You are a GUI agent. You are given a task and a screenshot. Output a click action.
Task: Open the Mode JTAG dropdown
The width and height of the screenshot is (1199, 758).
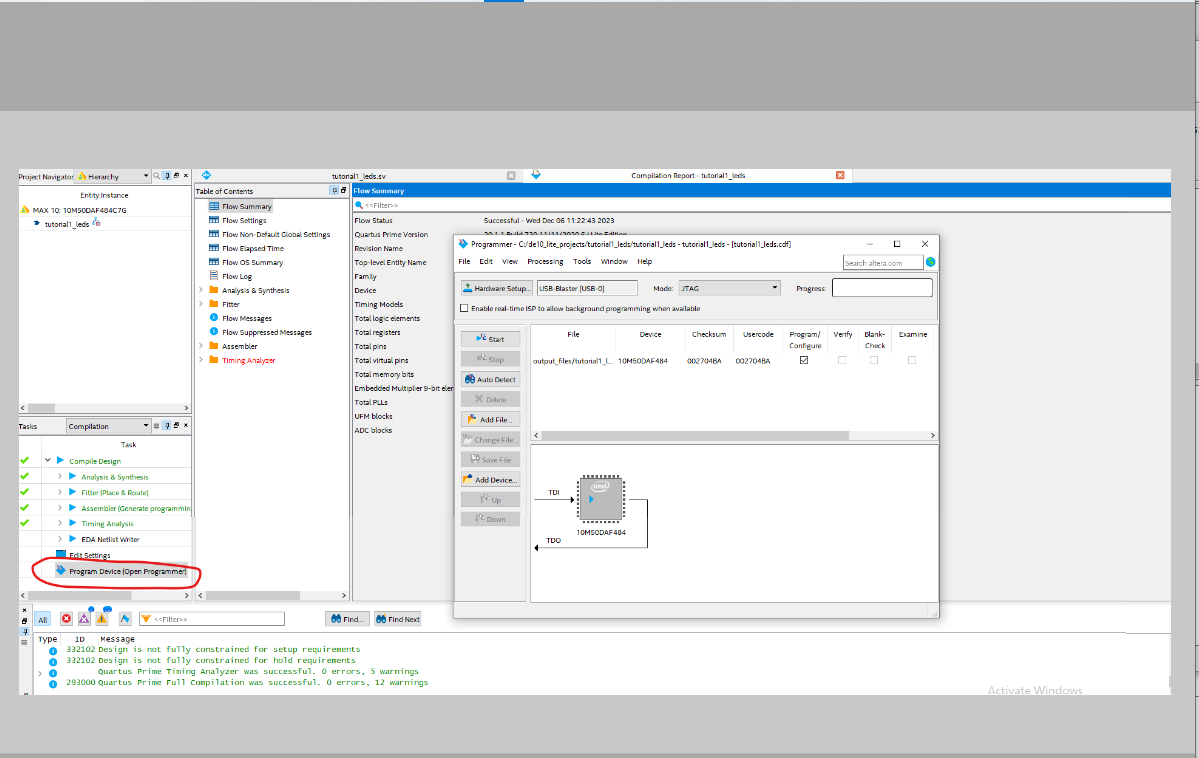coord(729,288)
